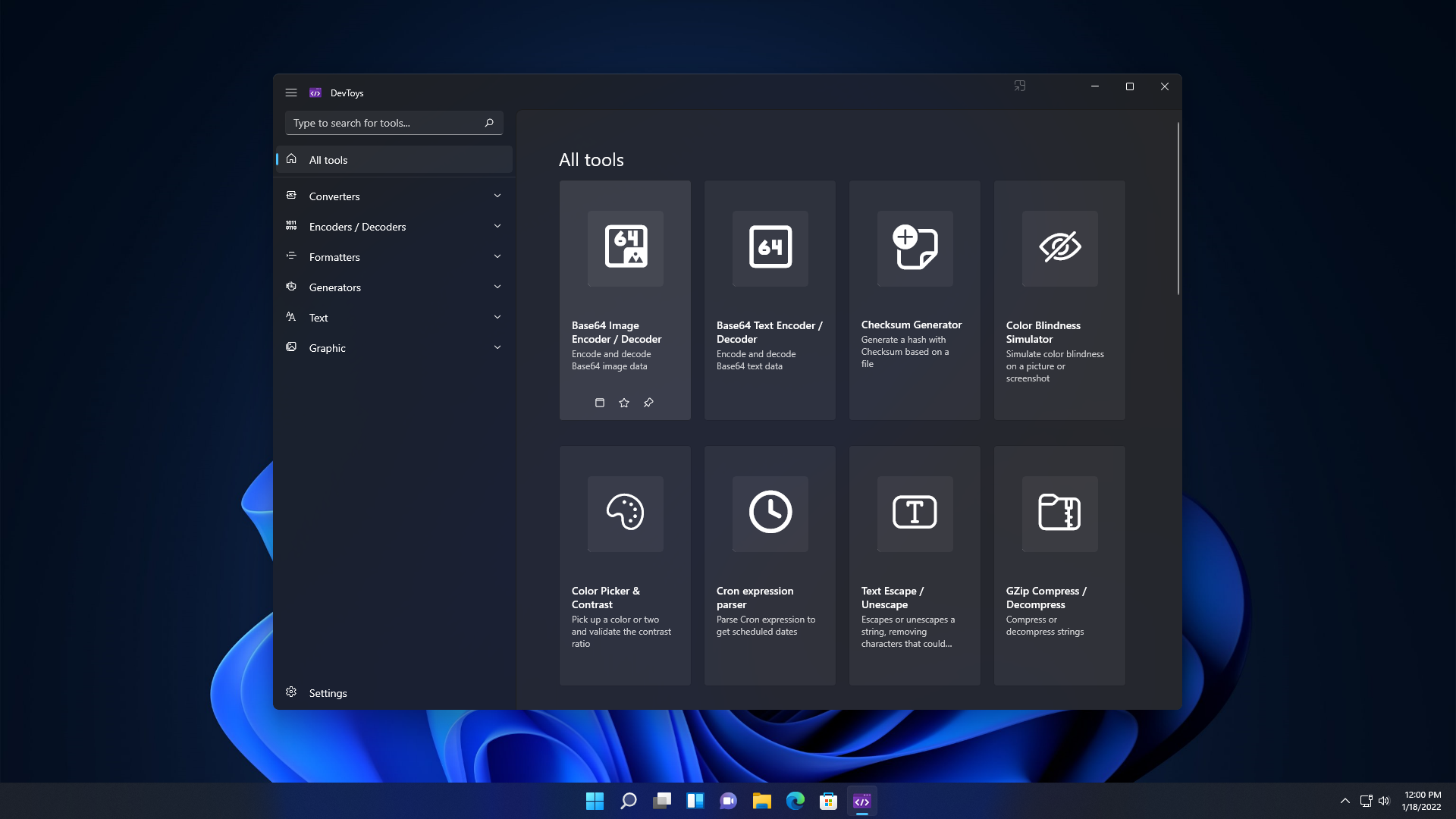
Task: Open the Color Picker palette icon
Action: click(x=625, y=513)
